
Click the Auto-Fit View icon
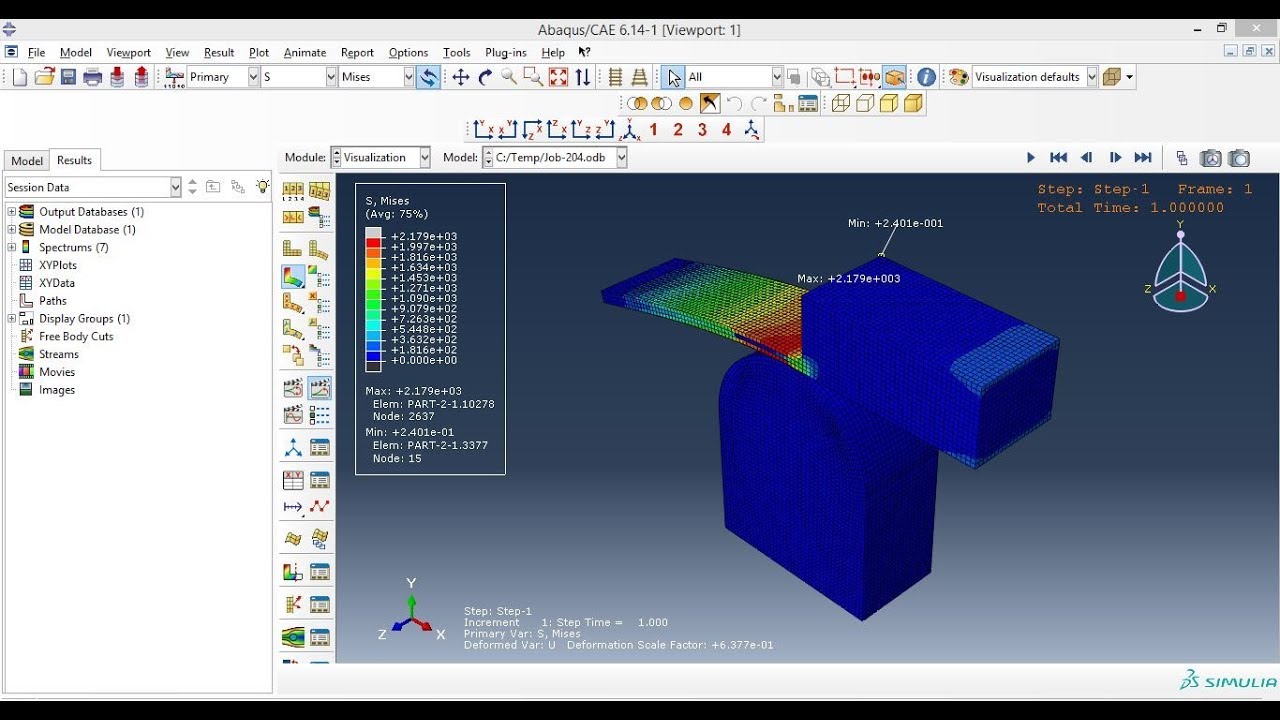tap(558, 77)
